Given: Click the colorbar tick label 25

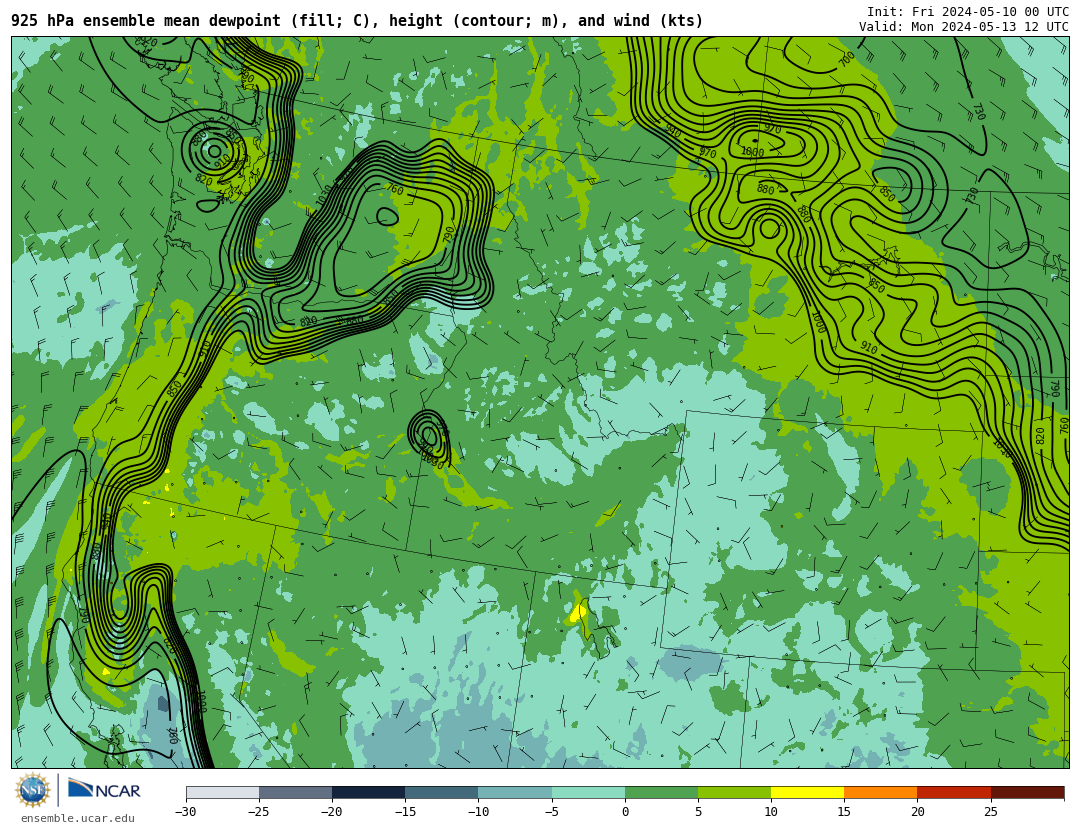Looking at the screenshot, I should tap(990, 812).
